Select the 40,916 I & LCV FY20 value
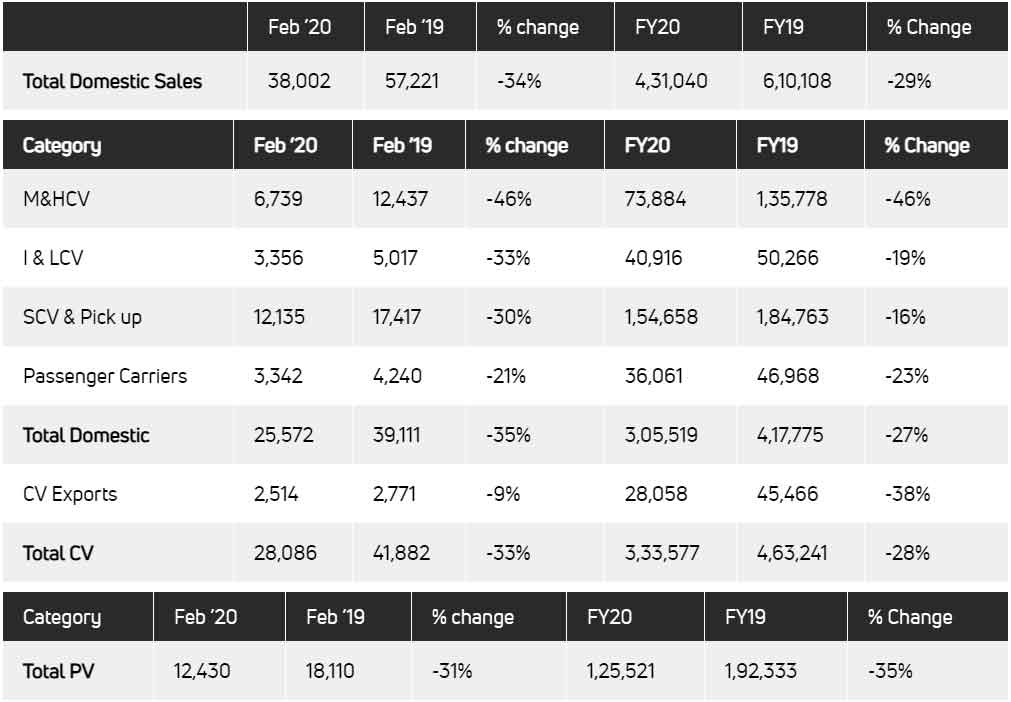The width and height of the screenshot is (1011, 702). [x=653, y=258]
